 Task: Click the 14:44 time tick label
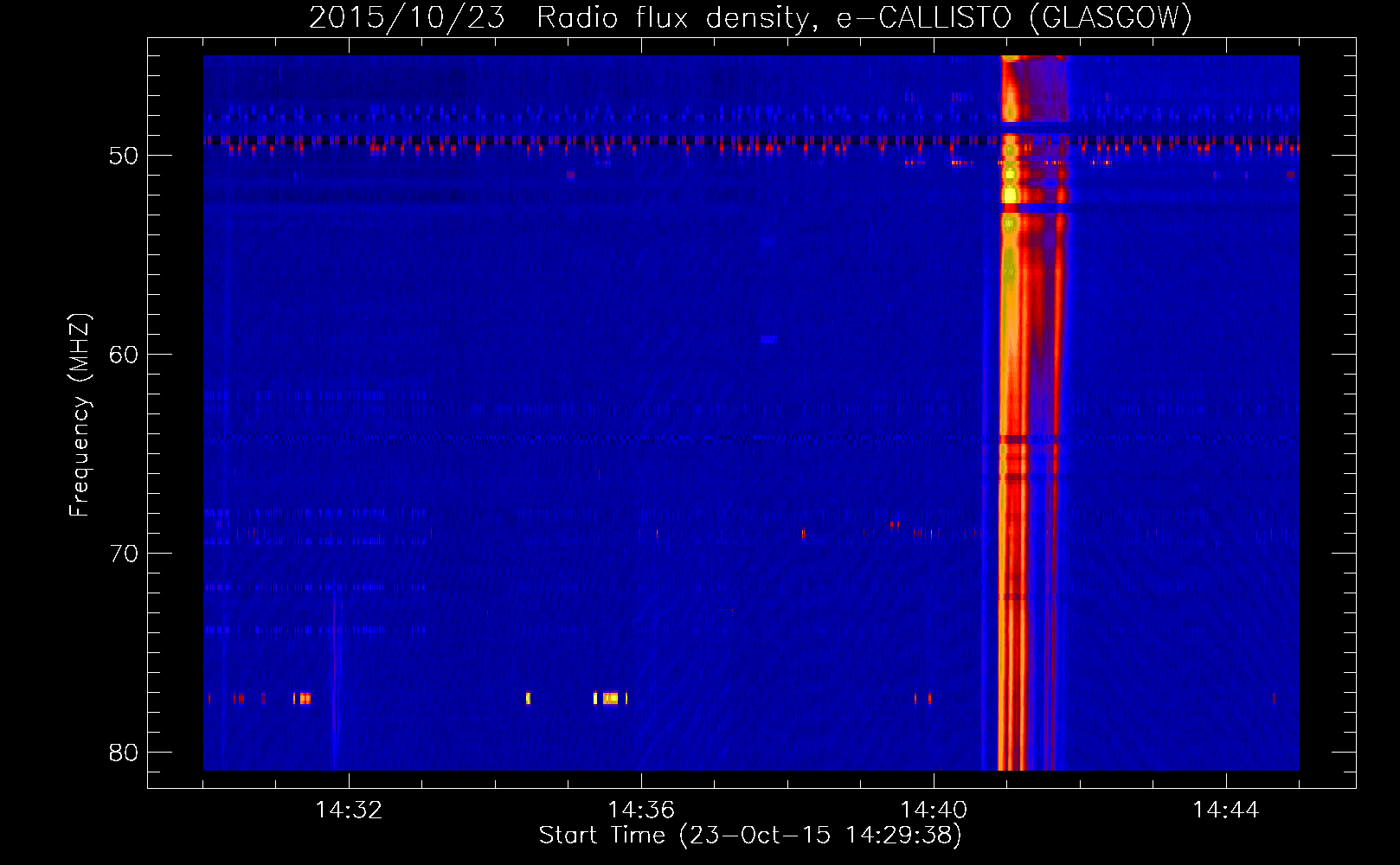pyautogui.click(x=1226, y=811)
